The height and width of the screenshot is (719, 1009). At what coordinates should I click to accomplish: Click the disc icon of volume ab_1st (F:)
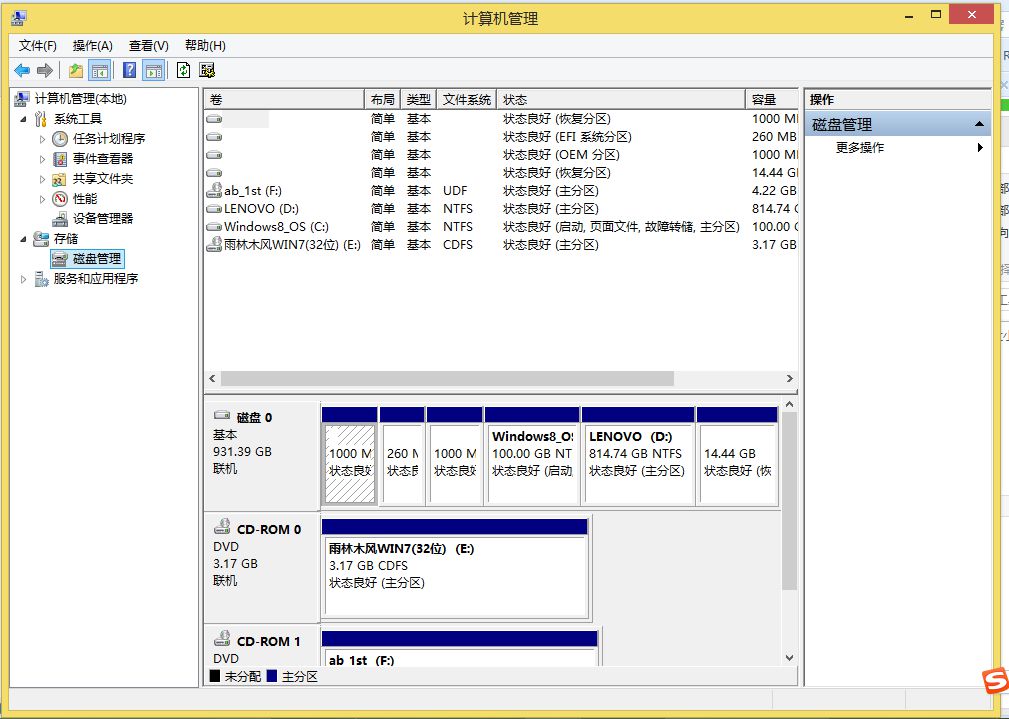point(214,191)
